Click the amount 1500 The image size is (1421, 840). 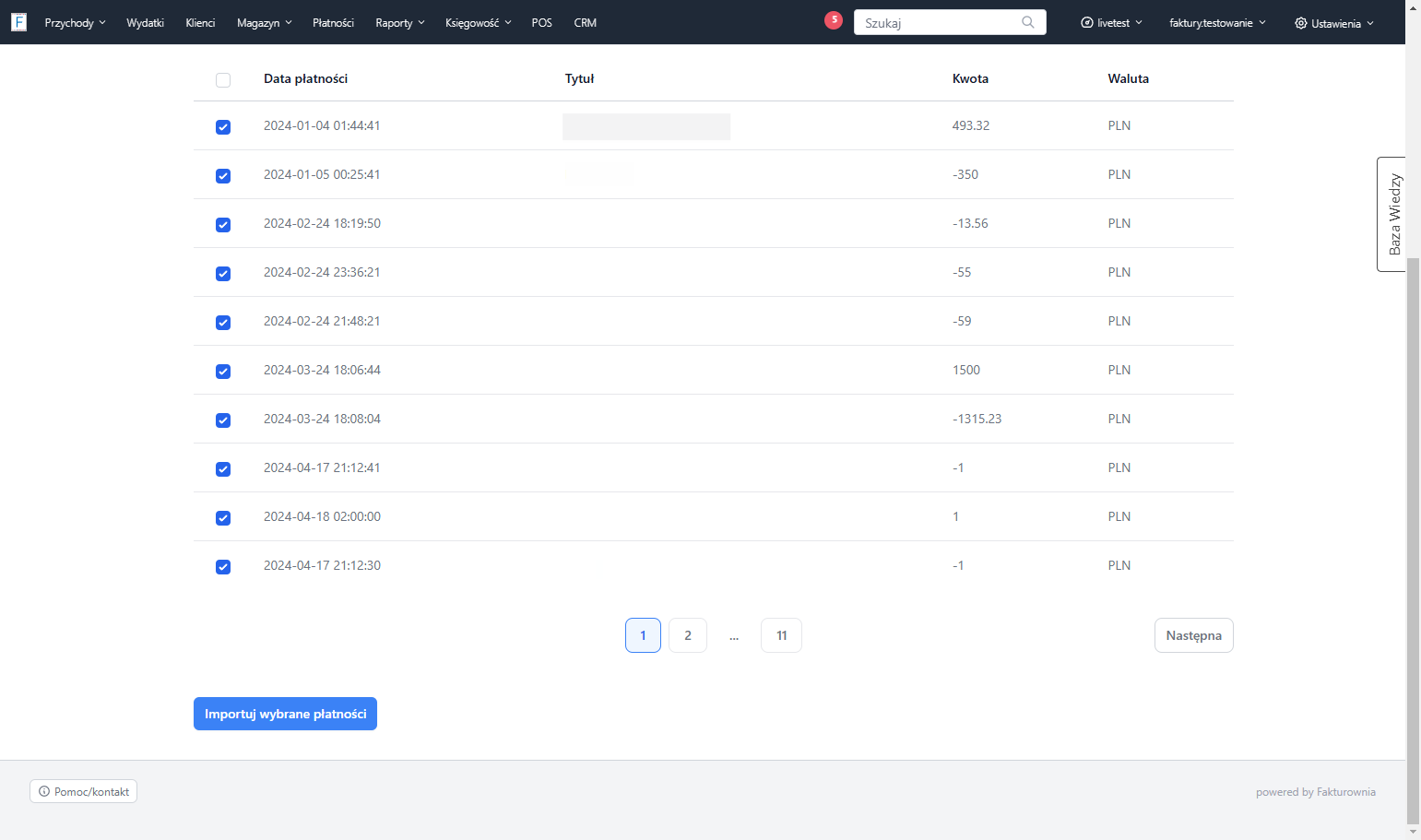(x=966, y=370)
